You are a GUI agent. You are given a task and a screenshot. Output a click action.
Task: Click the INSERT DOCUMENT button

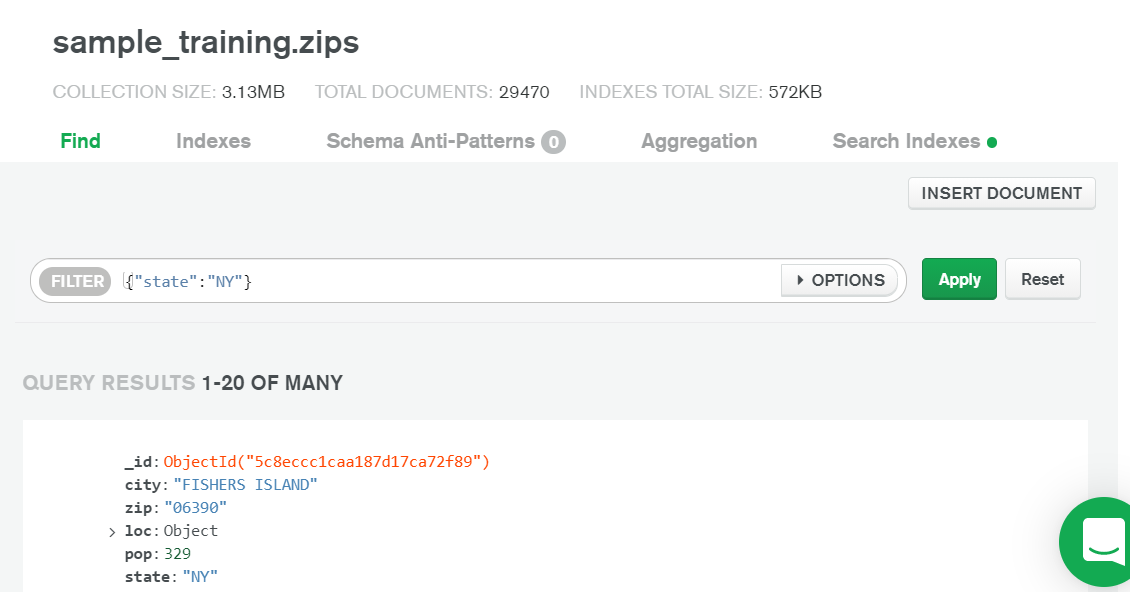(1001, 193)
